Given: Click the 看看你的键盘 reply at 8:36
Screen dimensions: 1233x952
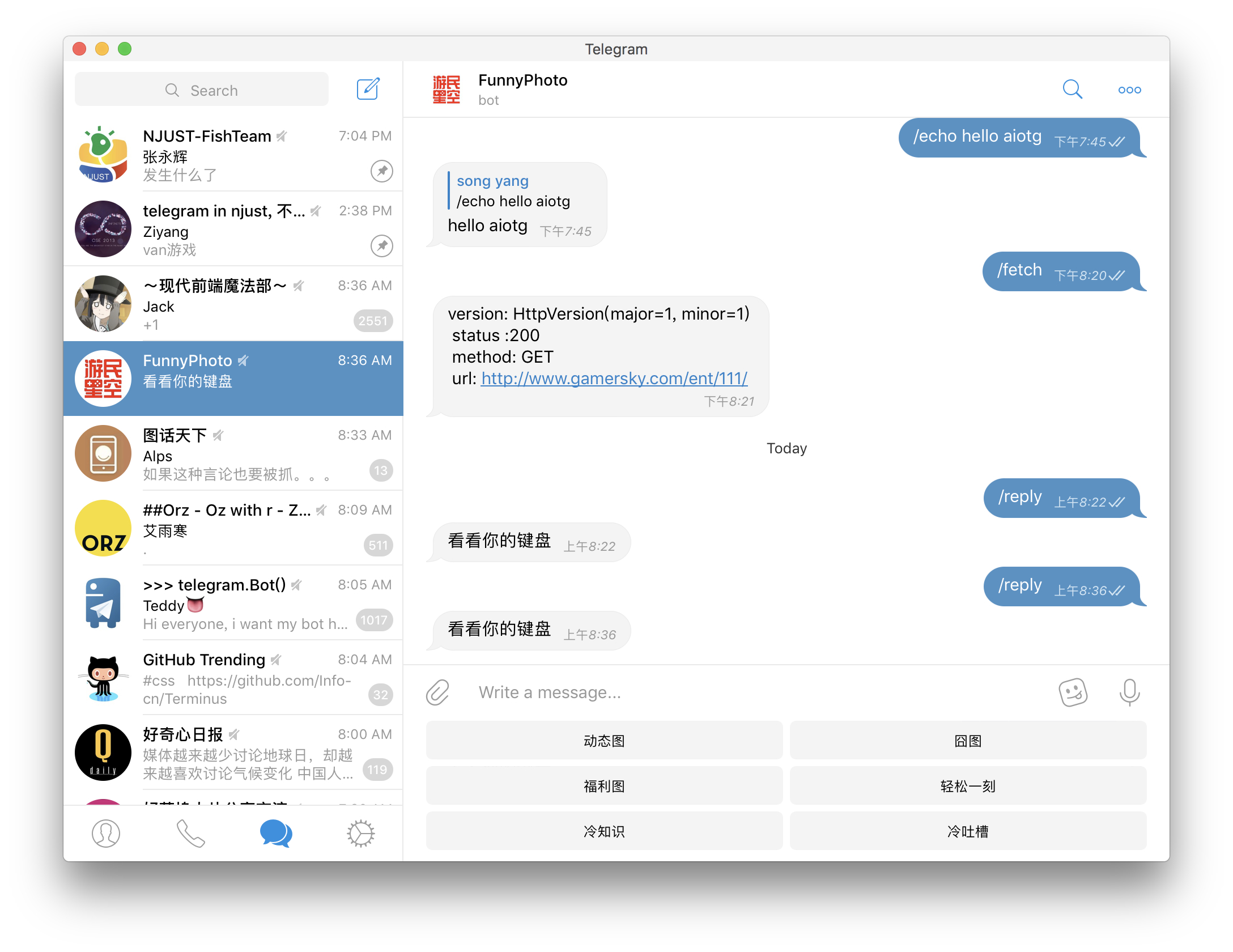Looking at the screenshot, I should [530, 630].
